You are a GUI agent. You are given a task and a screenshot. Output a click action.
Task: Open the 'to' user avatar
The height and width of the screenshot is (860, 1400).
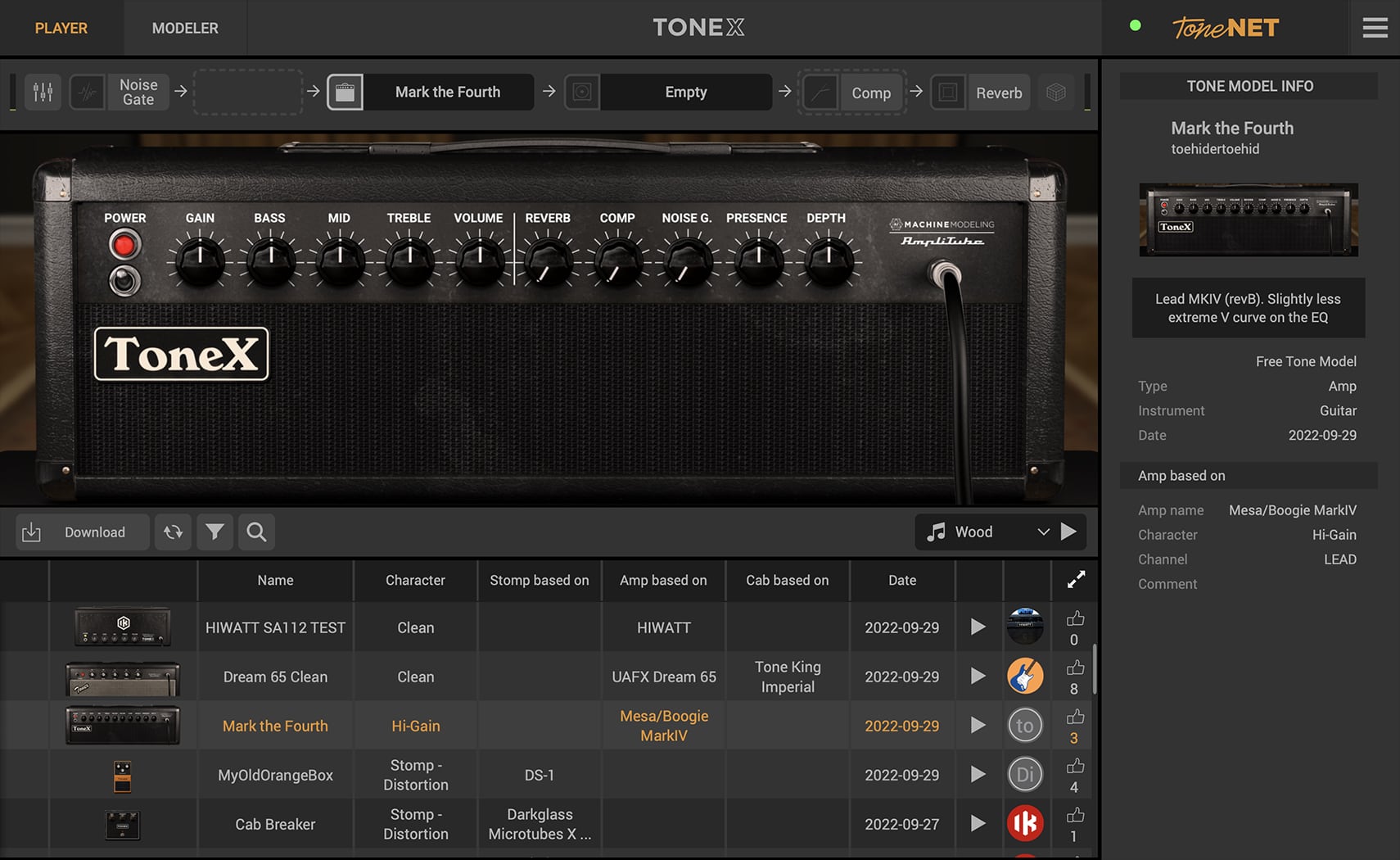coord(1025,725)
